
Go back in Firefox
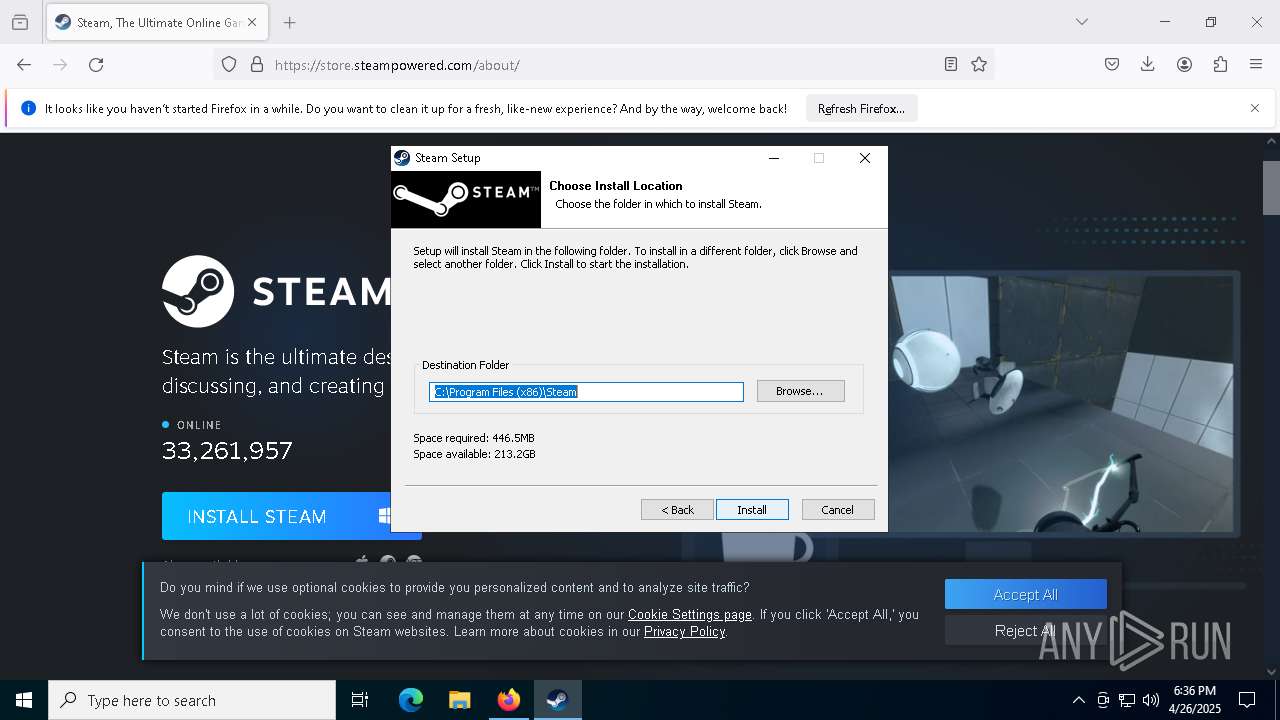[x=24, y=65]
